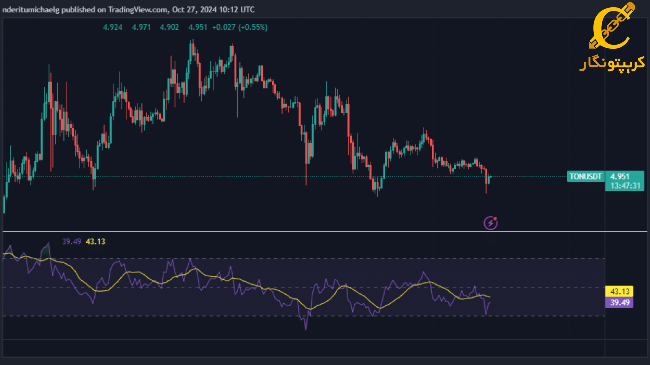Click the countdown timer 13:47:31
Screen dimensions: 650x365
click(x=624, y=186)
